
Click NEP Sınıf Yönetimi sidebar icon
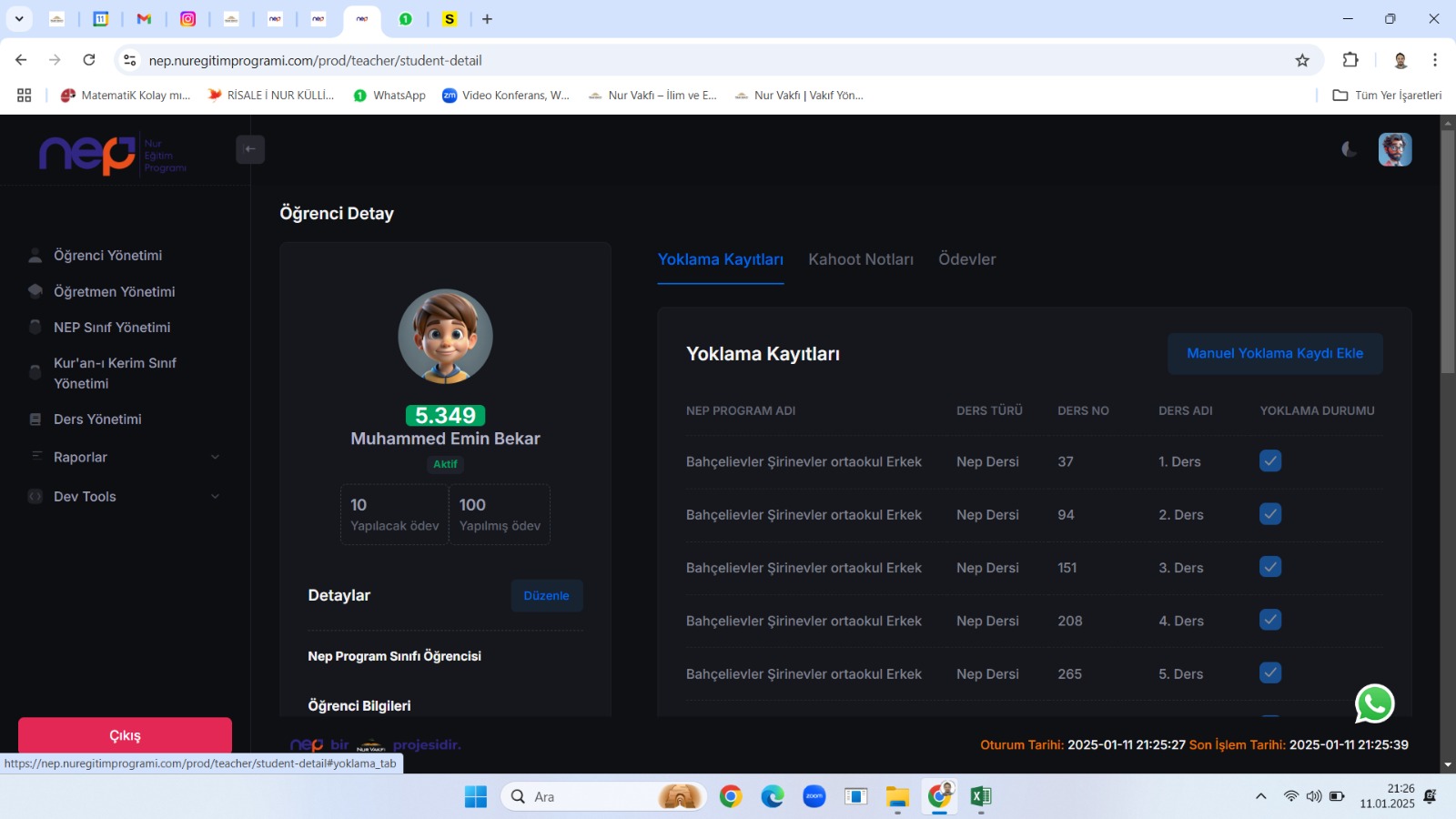tap(35, 327)
